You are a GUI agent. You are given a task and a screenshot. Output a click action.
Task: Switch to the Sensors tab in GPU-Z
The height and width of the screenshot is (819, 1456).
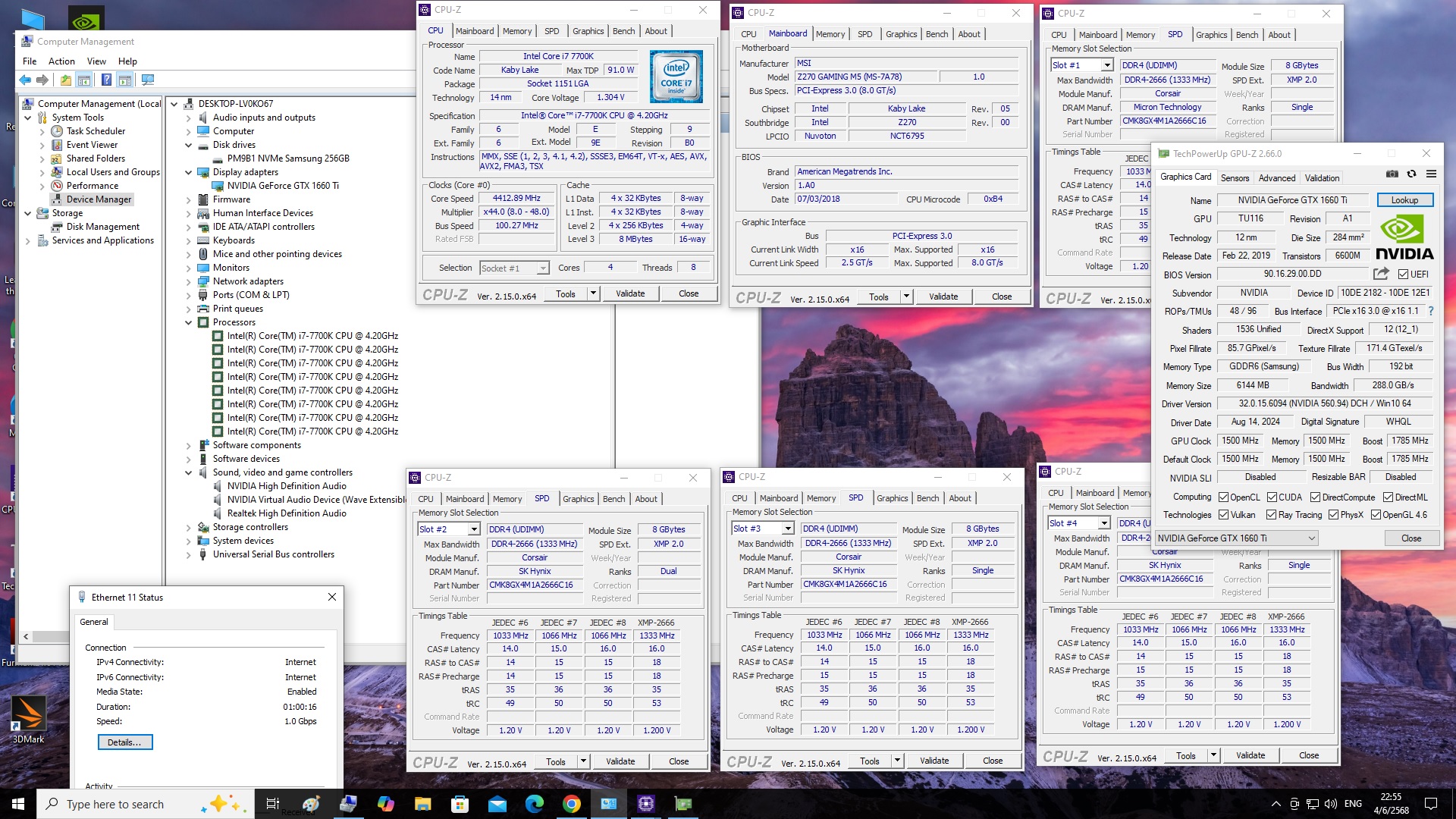point(1235,178)
